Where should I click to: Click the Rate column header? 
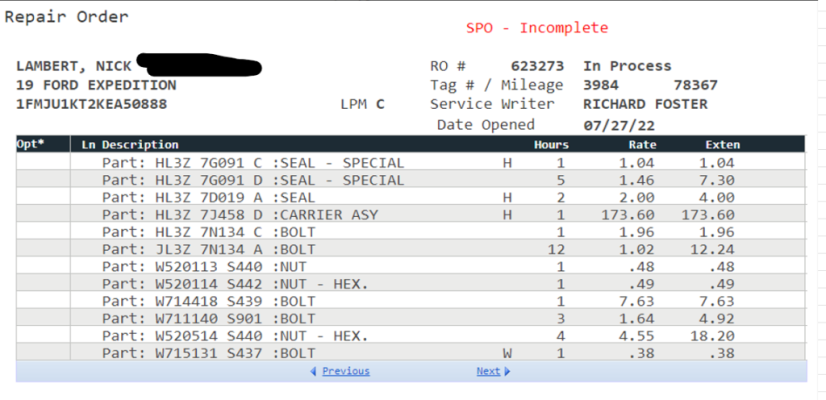pyautogui.click(x=642, y=144)
